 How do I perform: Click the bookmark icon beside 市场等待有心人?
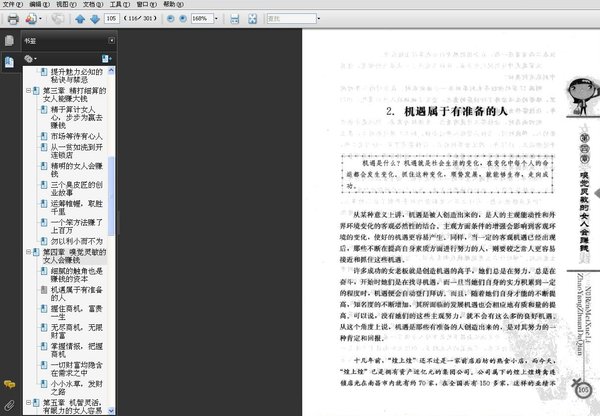(x=44, y=136)
